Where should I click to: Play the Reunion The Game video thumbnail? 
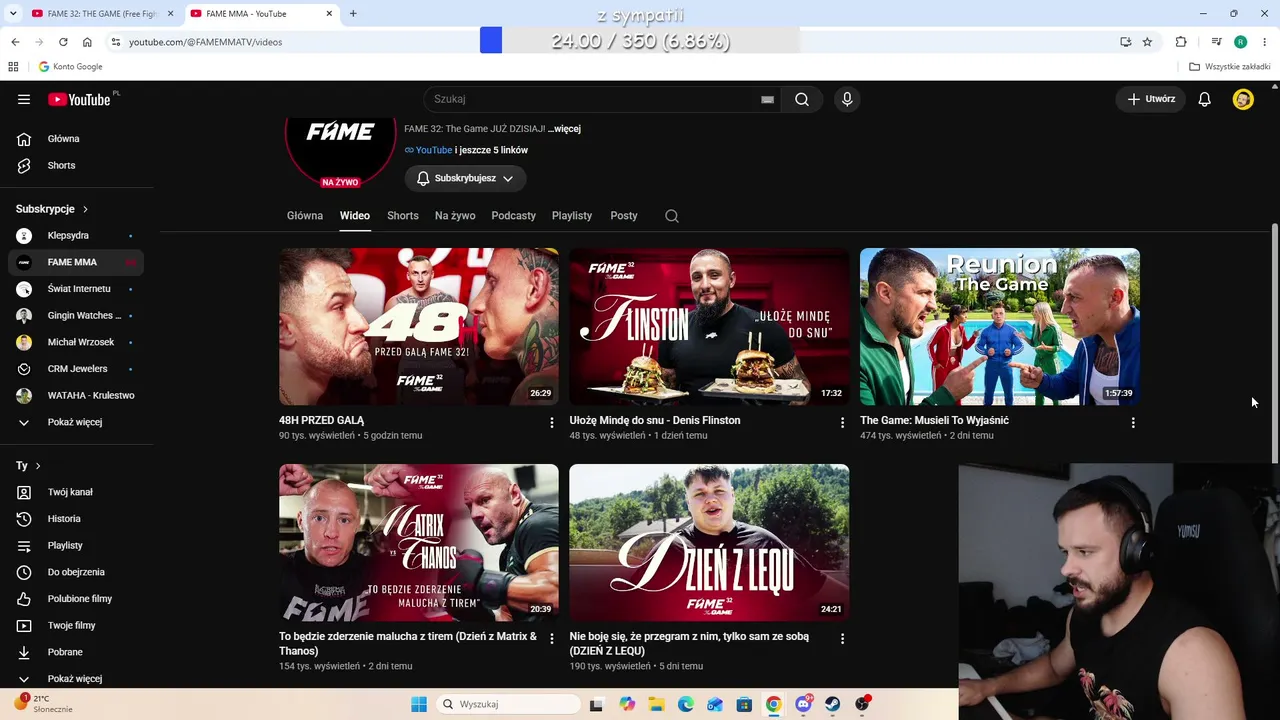pyautogui.click(x=1000, y=327)
